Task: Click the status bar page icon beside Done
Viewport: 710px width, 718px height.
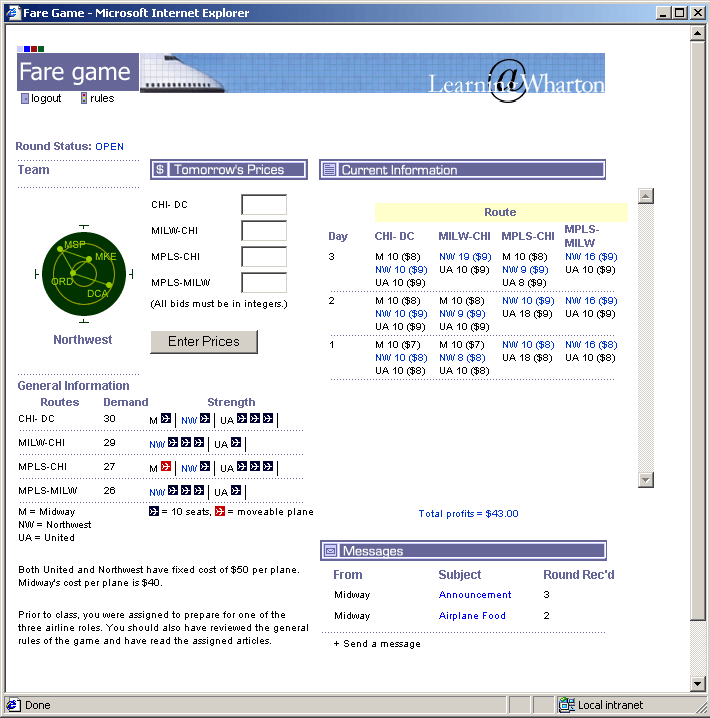Action: click(13, 705)
